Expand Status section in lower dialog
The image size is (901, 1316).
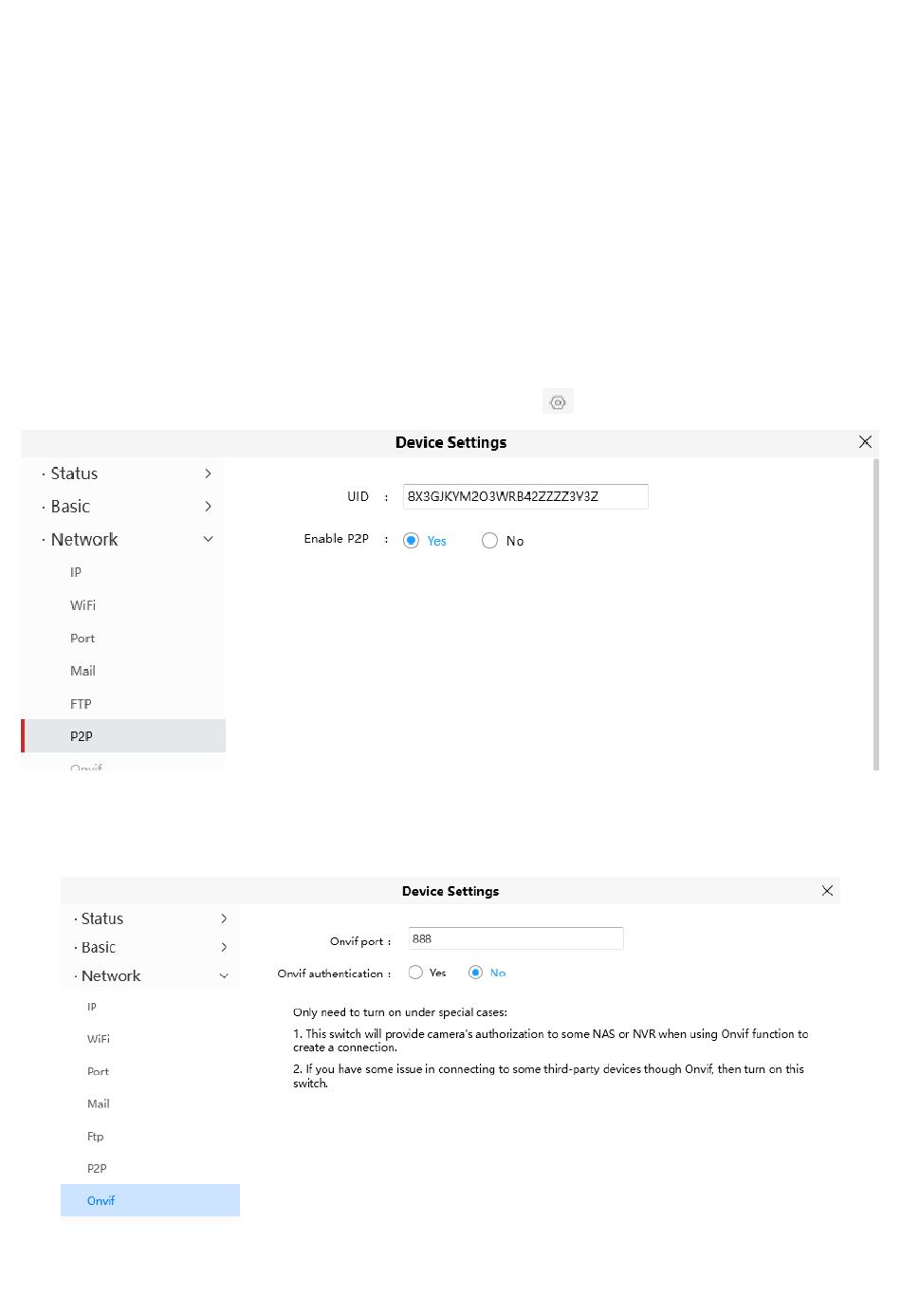click(x=224, y=918)
